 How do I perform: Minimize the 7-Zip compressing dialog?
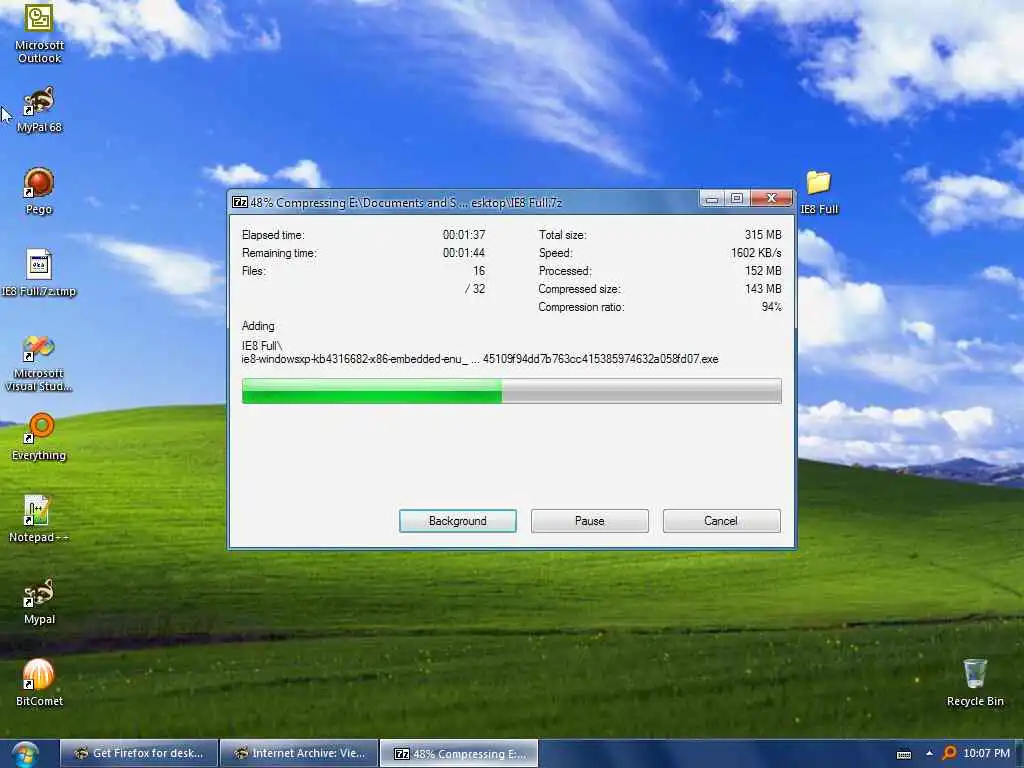(x=712, y=198)
